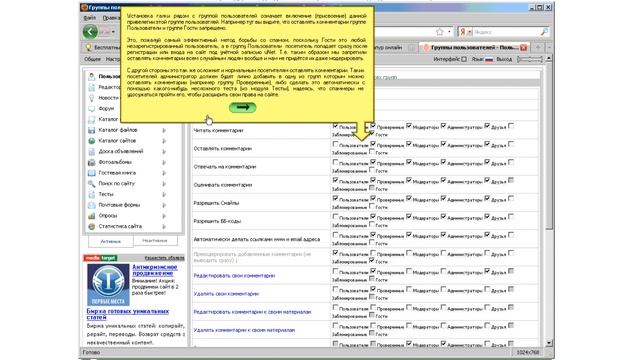The width and height of the screenshot is (640, 360).
Task: Click the Пользователи icon in the sidebar
Action: tap(91, 76)
